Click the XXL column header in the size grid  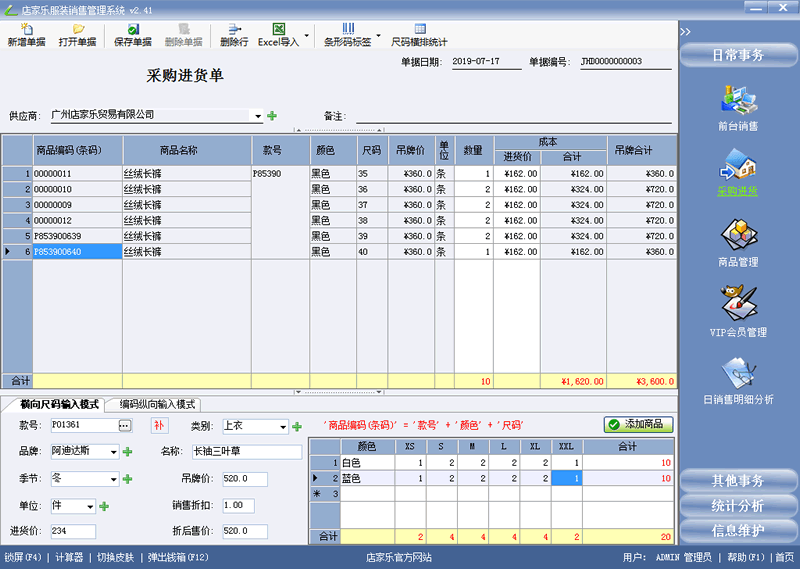(566, 447)
